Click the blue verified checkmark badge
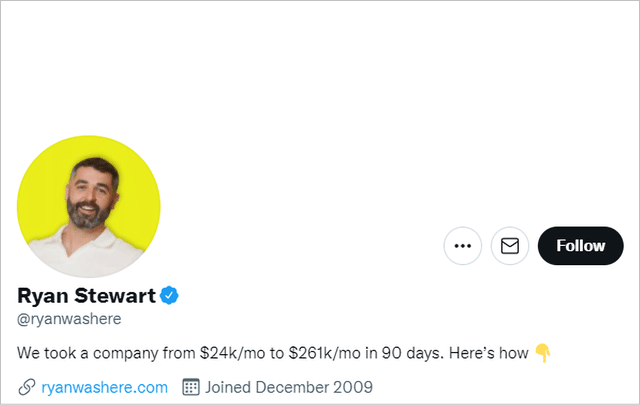The height and width of the screenshot is (405, 640). [x=169, y=296]
